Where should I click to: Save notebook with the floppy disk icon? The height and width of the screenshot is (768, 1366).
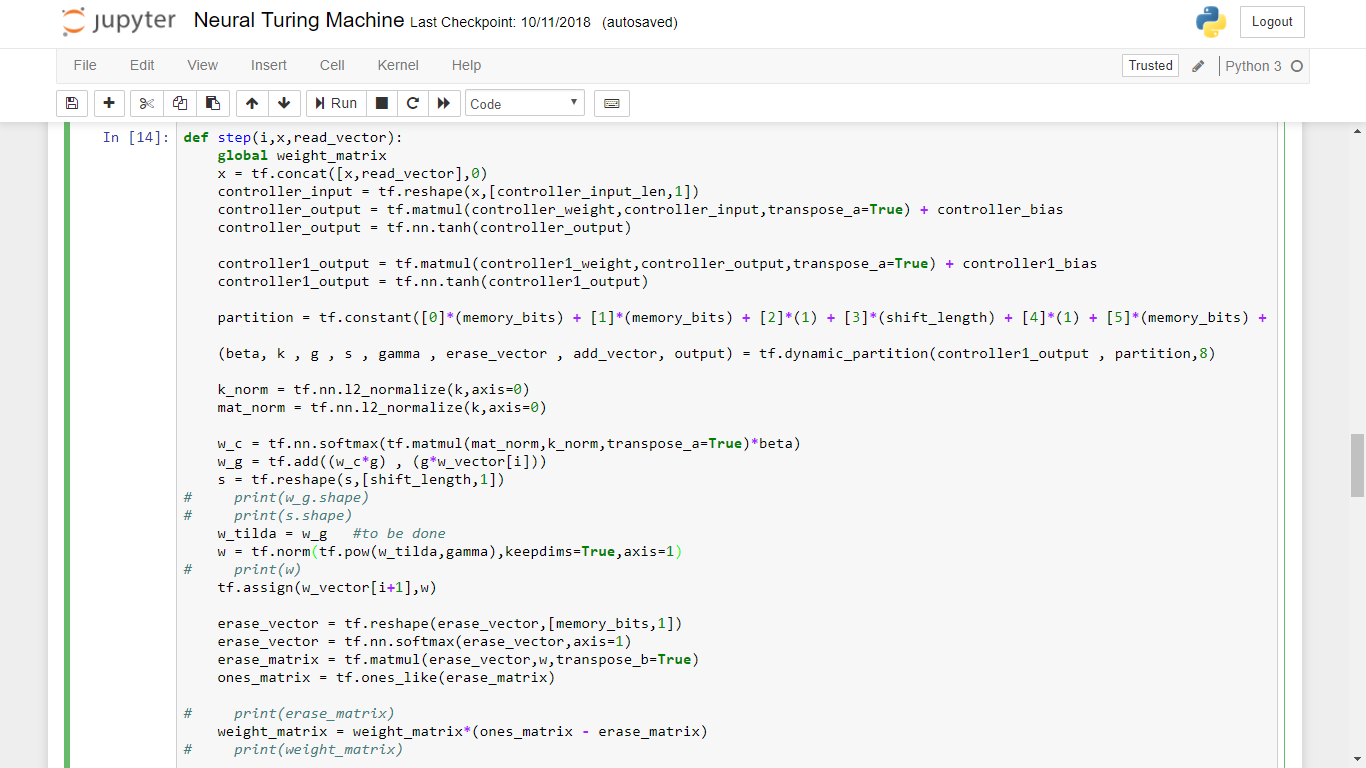point(71,103)
